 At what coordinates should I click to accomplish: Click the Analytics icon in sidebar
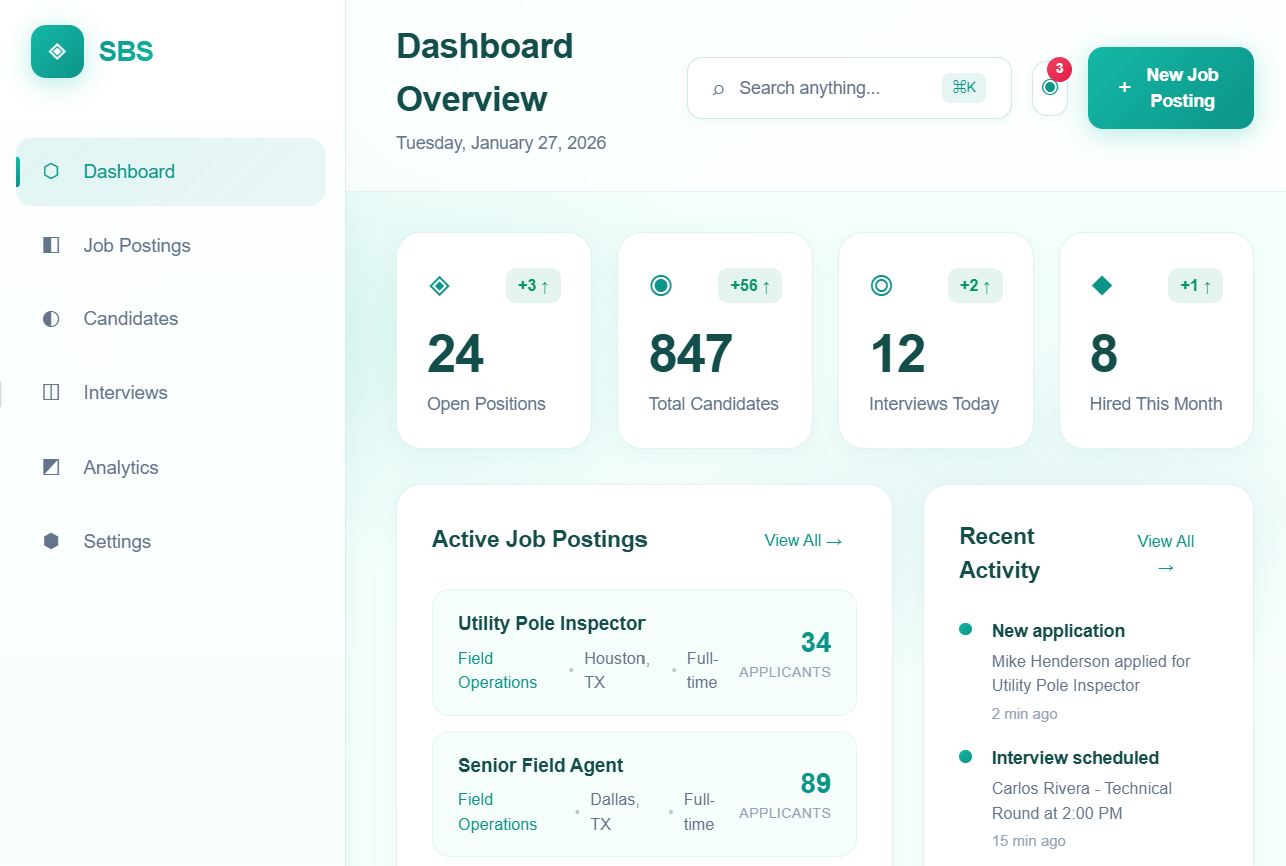(51, 467)
